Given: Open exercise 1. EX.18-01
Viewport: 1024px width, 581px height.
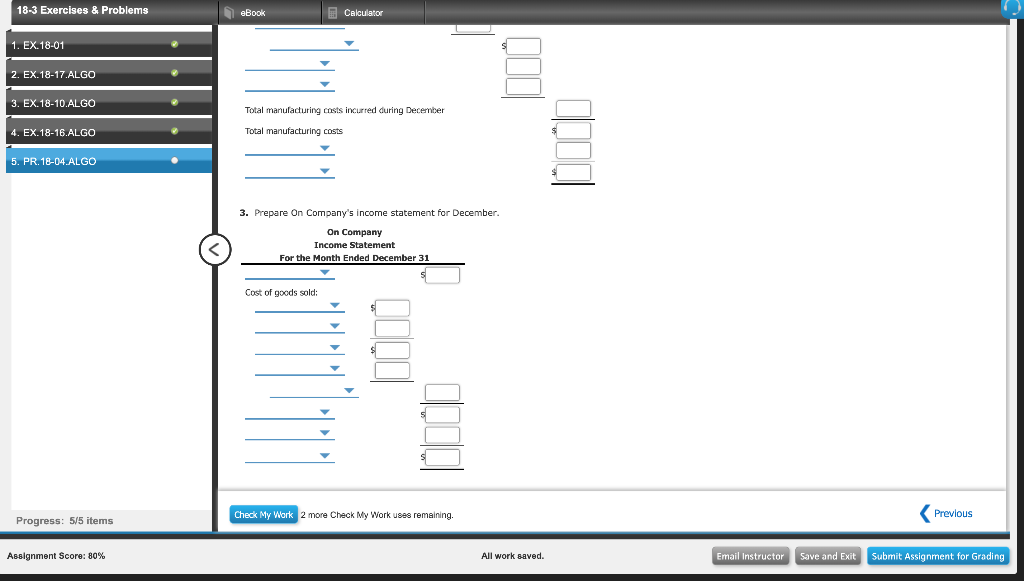Looking at the screenshot, I should tap(109, 45).
